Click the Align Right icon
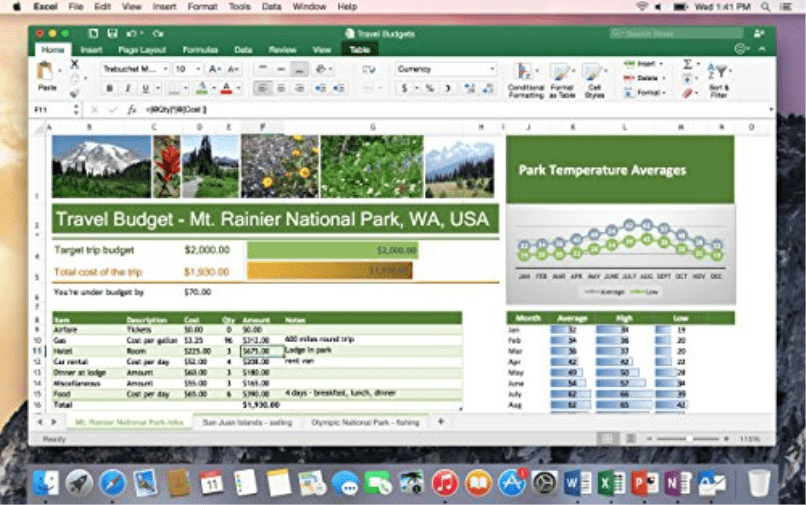Screen dimensions: 806x505 (299, 88)
